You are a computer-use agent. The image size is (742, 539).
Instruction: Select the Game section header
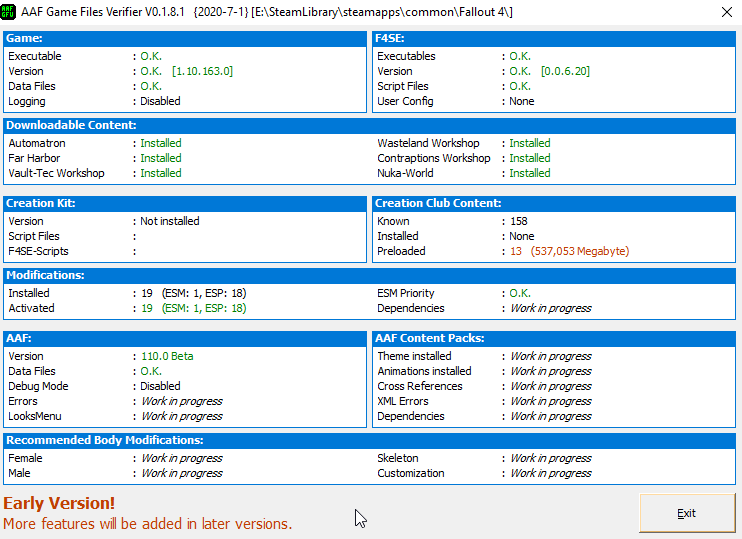click(x=185, y=38)
